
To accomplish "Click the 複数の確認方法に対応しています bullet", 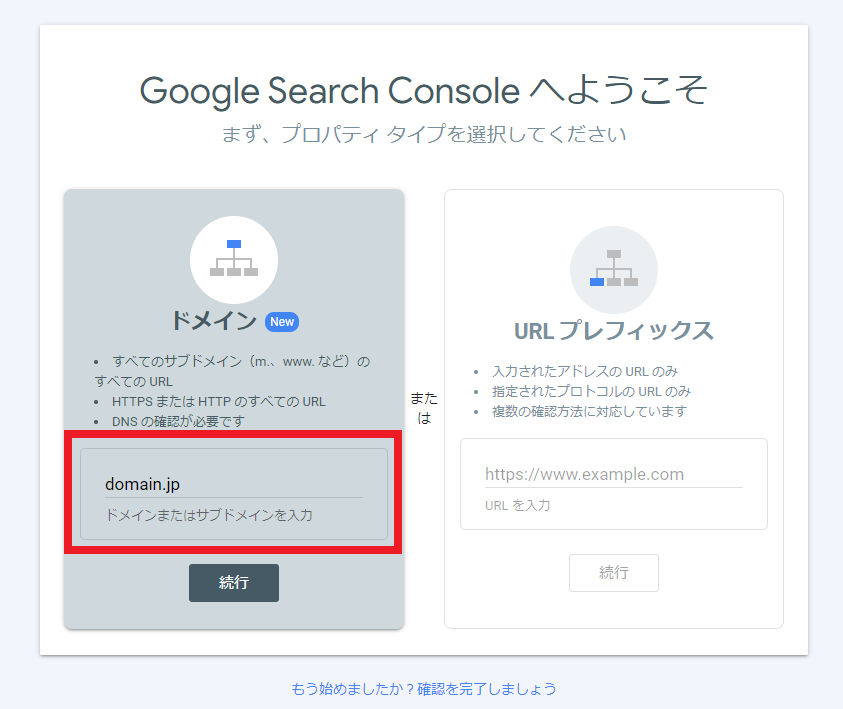I will [589, 411].
